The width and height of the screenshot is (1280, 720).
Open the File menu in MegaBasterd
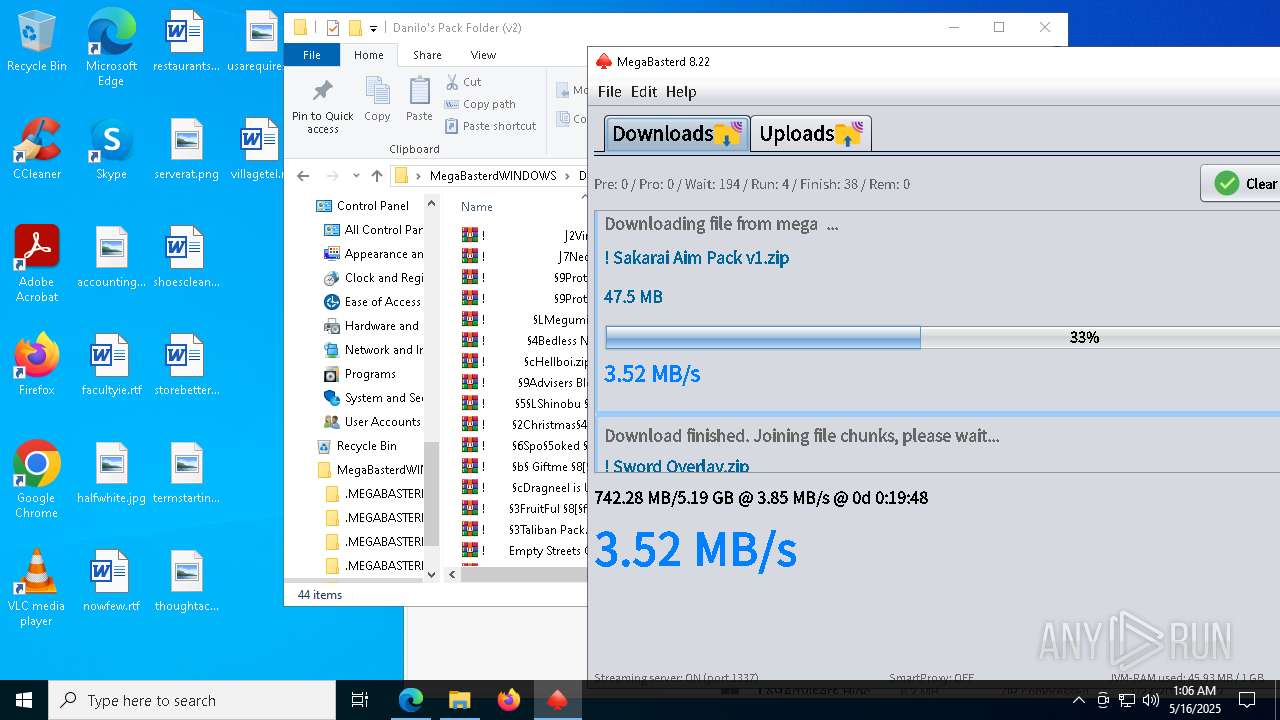(x=609, y=92)
